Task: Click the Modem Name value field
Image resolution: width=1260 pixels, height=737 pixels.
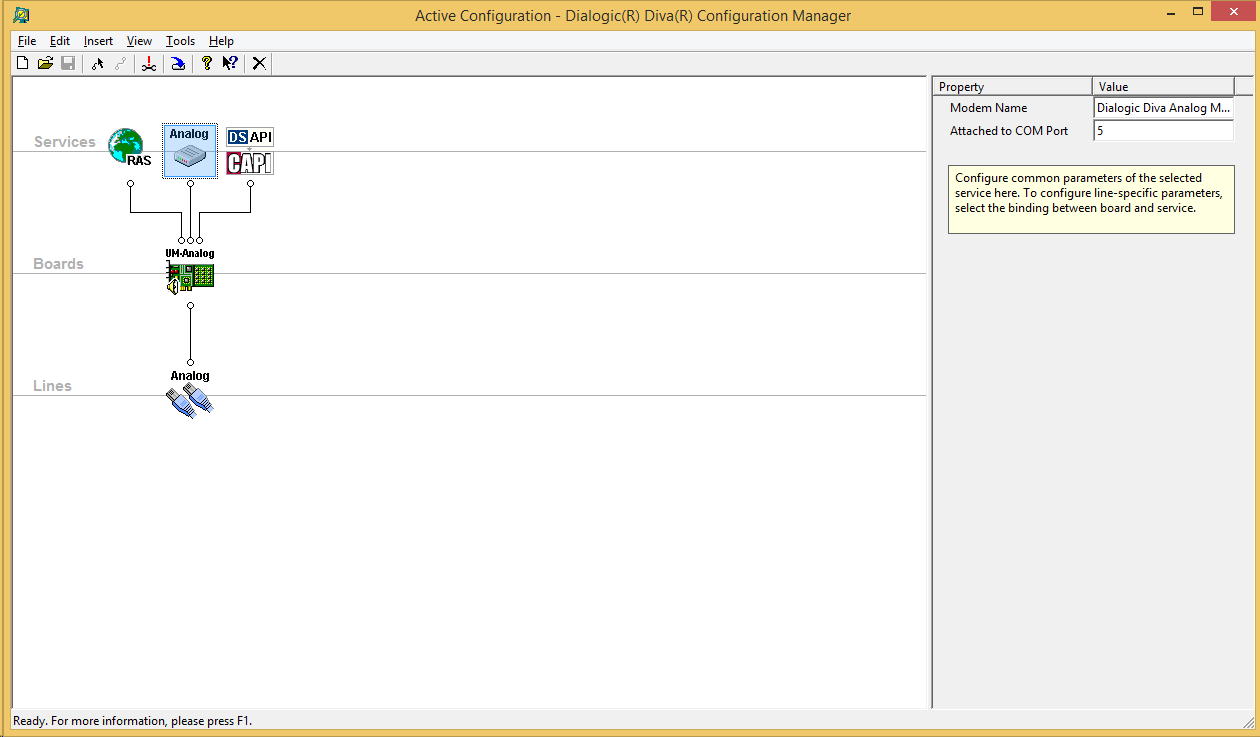Action: [1163, 108]
